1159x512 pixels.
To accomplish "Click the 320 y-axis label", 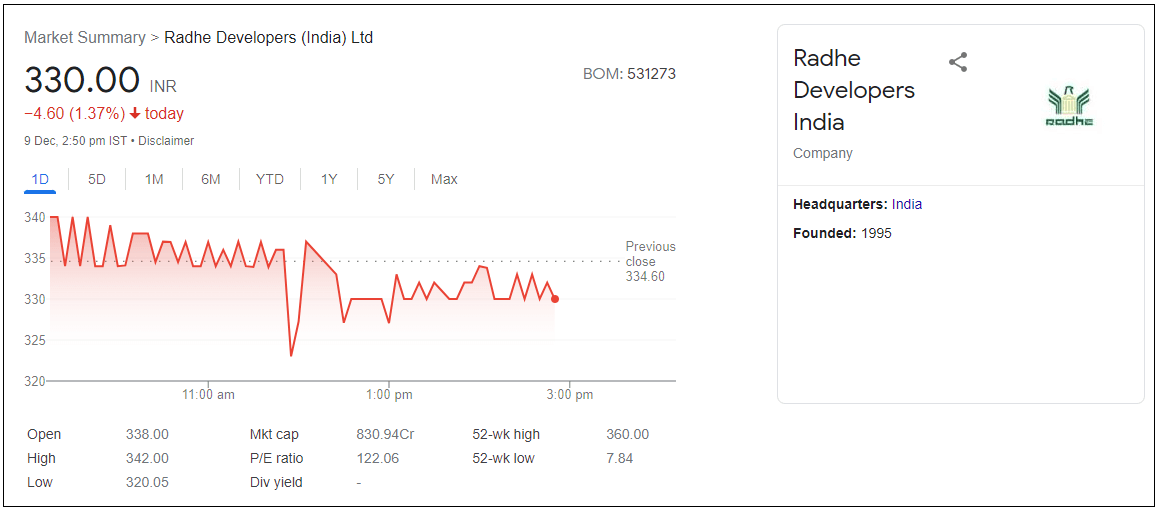I will click(35, 381).
